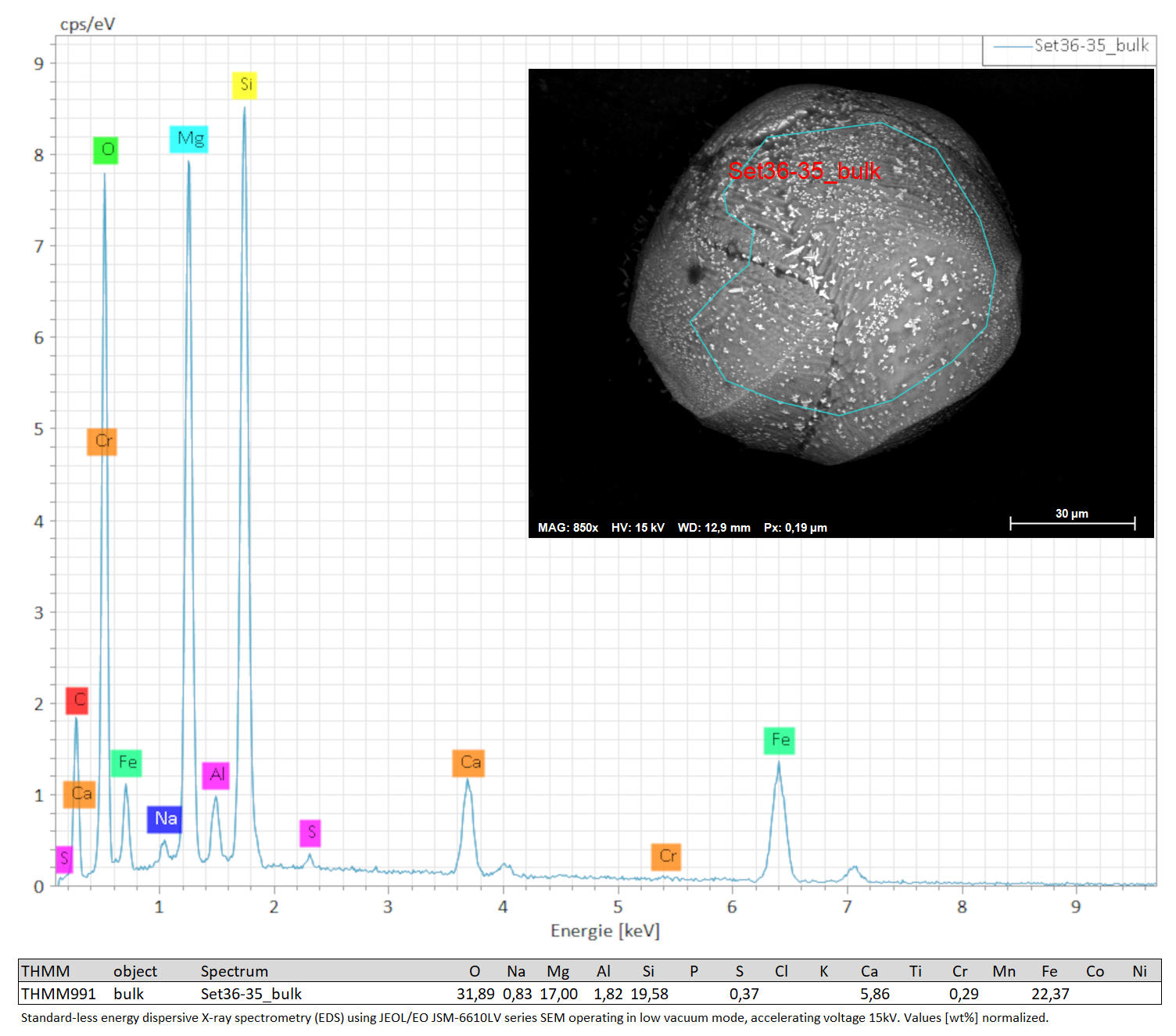1176x1036 pixels.
Task: Click the Energie [keV] axis title
Action: (x=605, y=931)
